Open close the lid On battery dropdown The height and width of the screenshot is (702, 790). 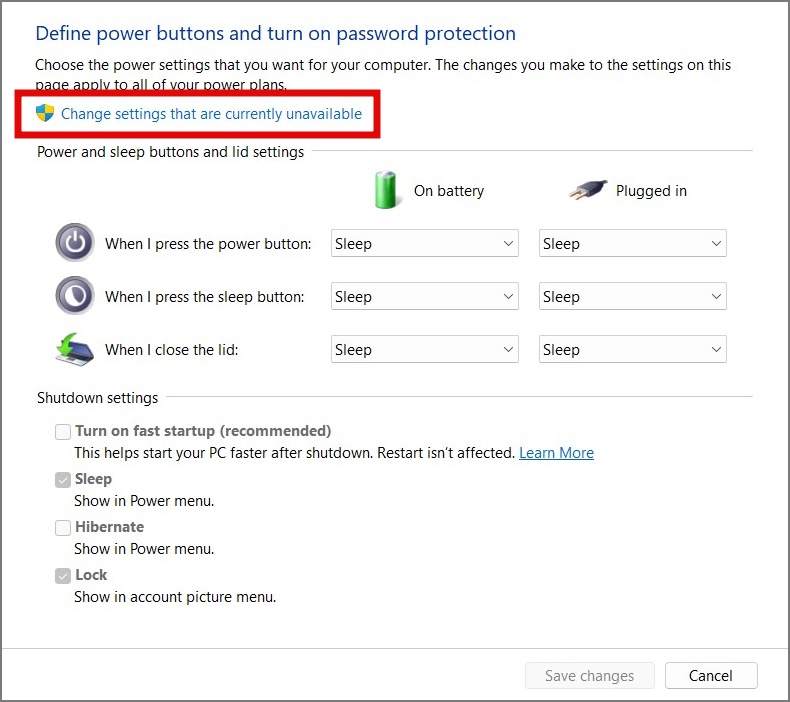[424, 349]
